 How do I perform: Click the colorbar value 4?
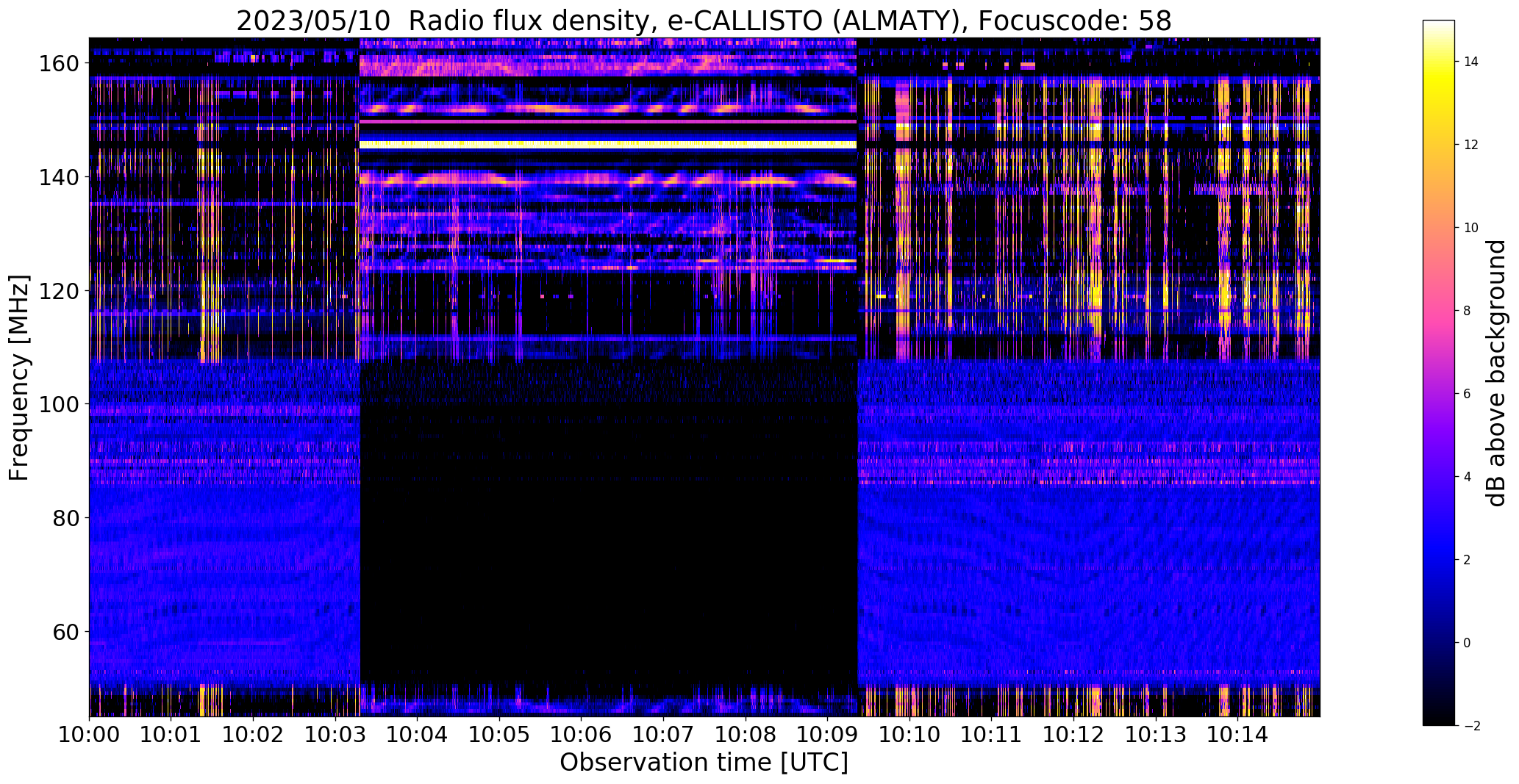point(1468,477)
